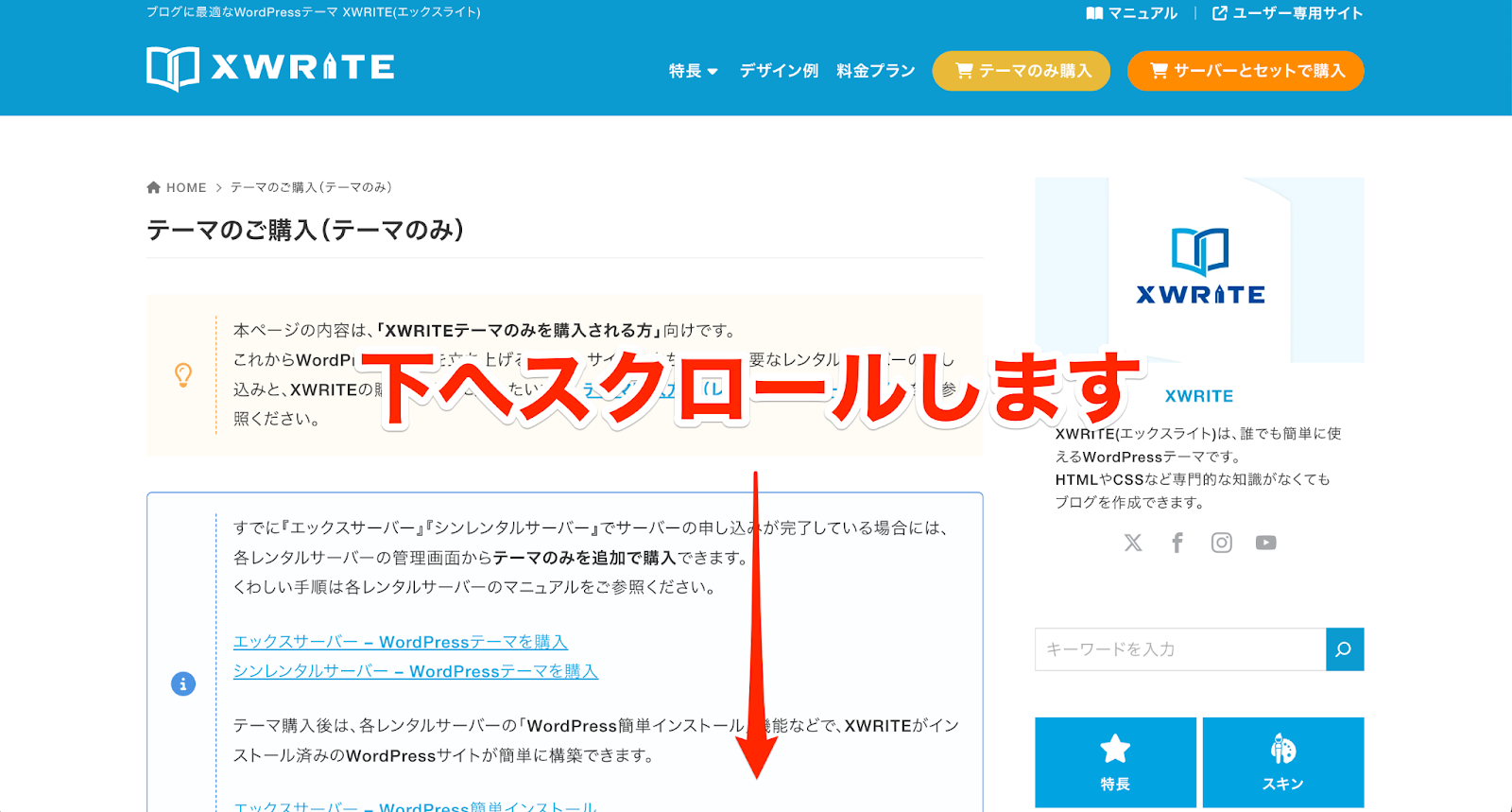Click the search magnifier button
Screen dimensions: 1512x812
1345,649
